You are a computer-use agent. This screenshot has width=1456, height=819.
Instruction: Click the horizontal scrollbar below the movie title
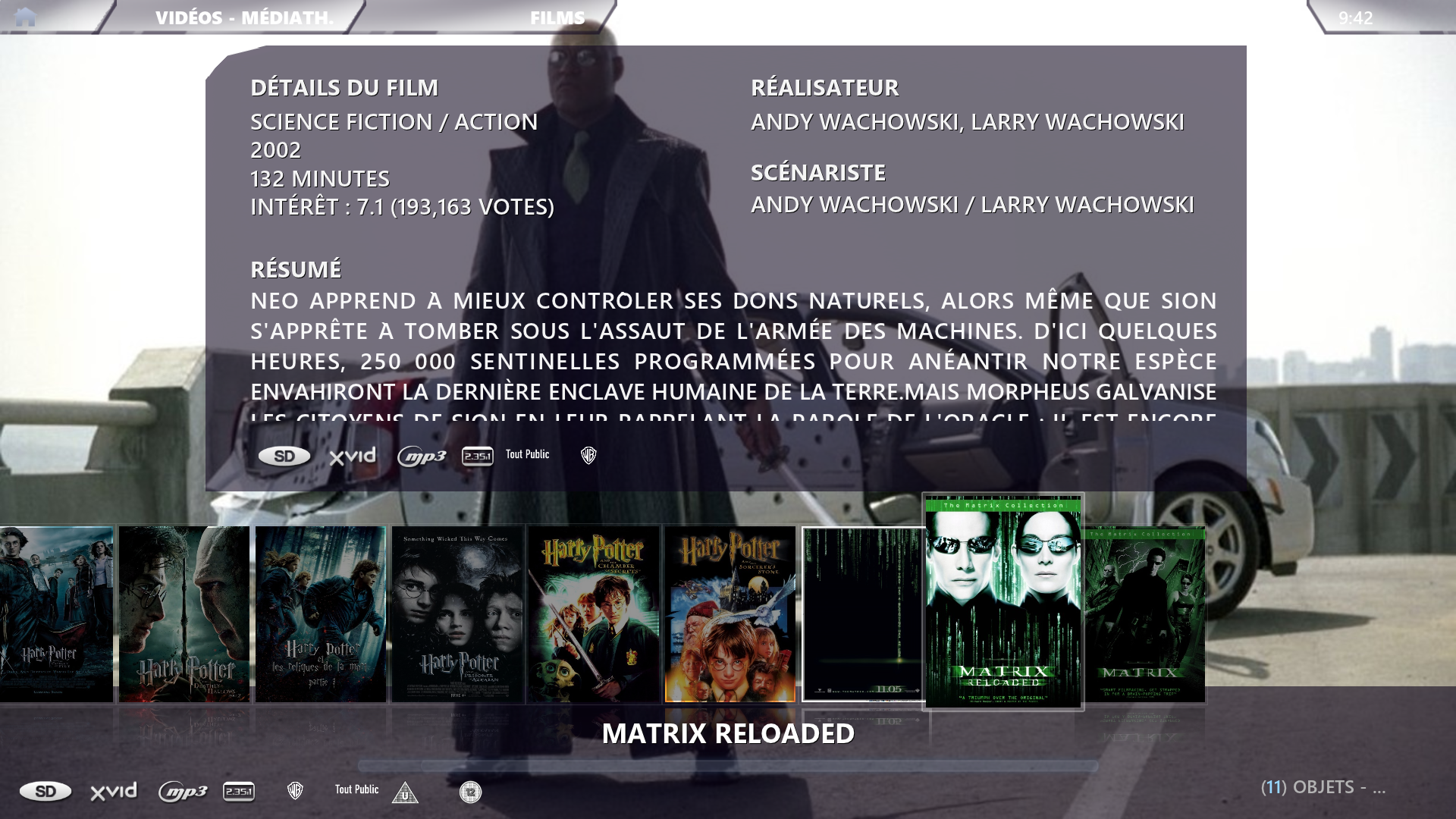(x=728, y=766)
